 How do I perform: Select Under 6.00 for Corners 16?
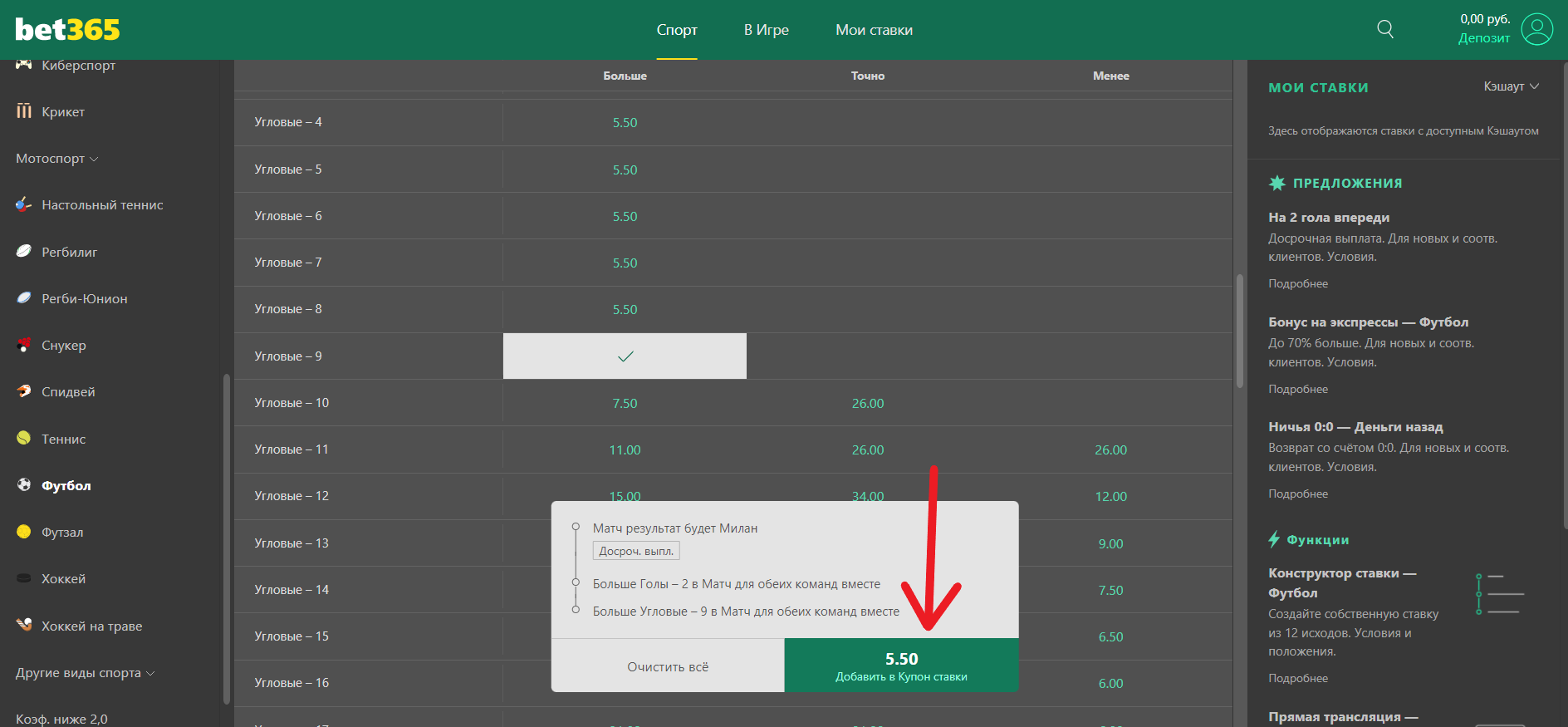click(1110, 683)
